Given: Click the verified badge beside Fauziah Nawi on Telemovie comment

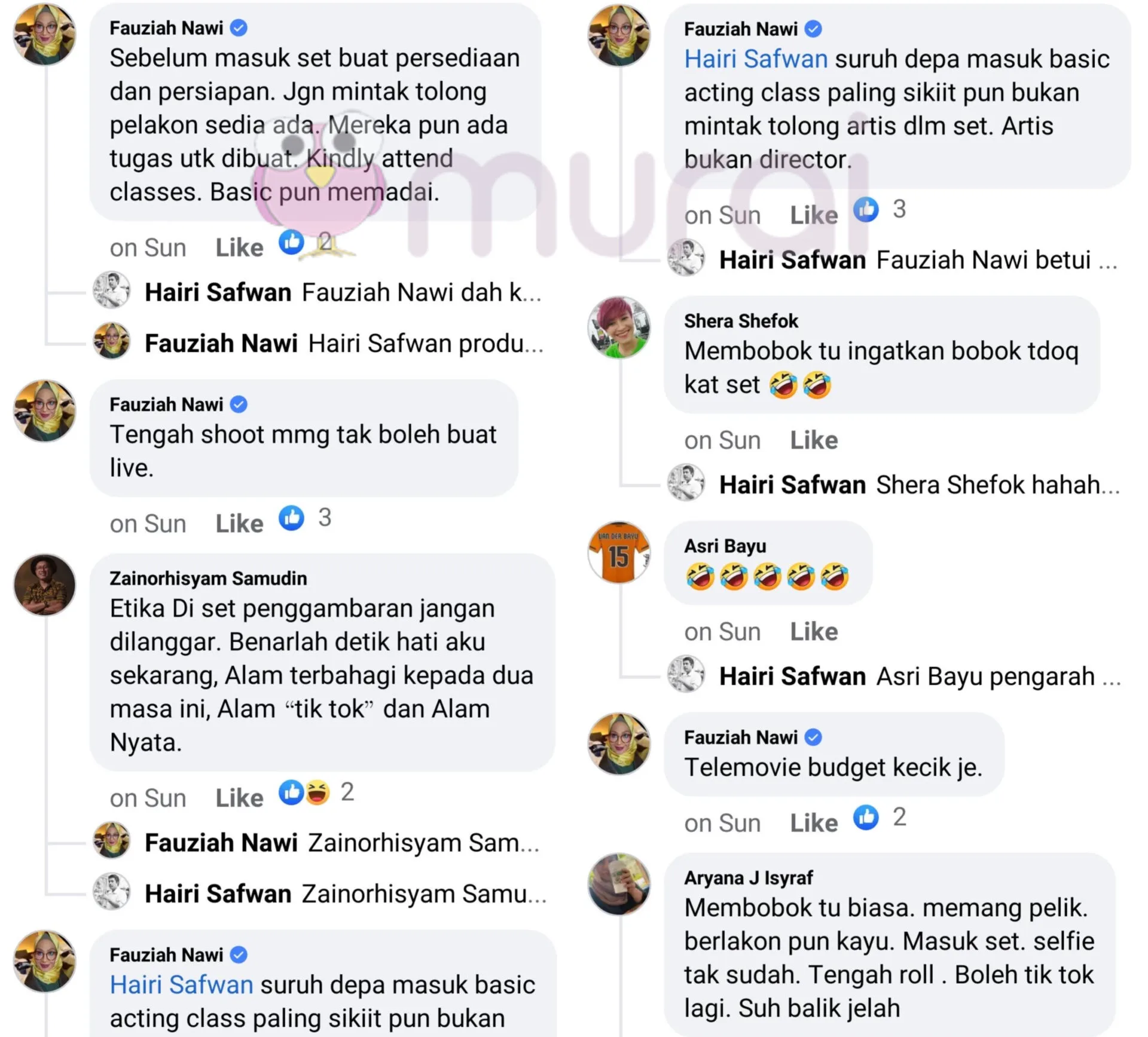Looking at the screenshot, I should tap(813, 738).
